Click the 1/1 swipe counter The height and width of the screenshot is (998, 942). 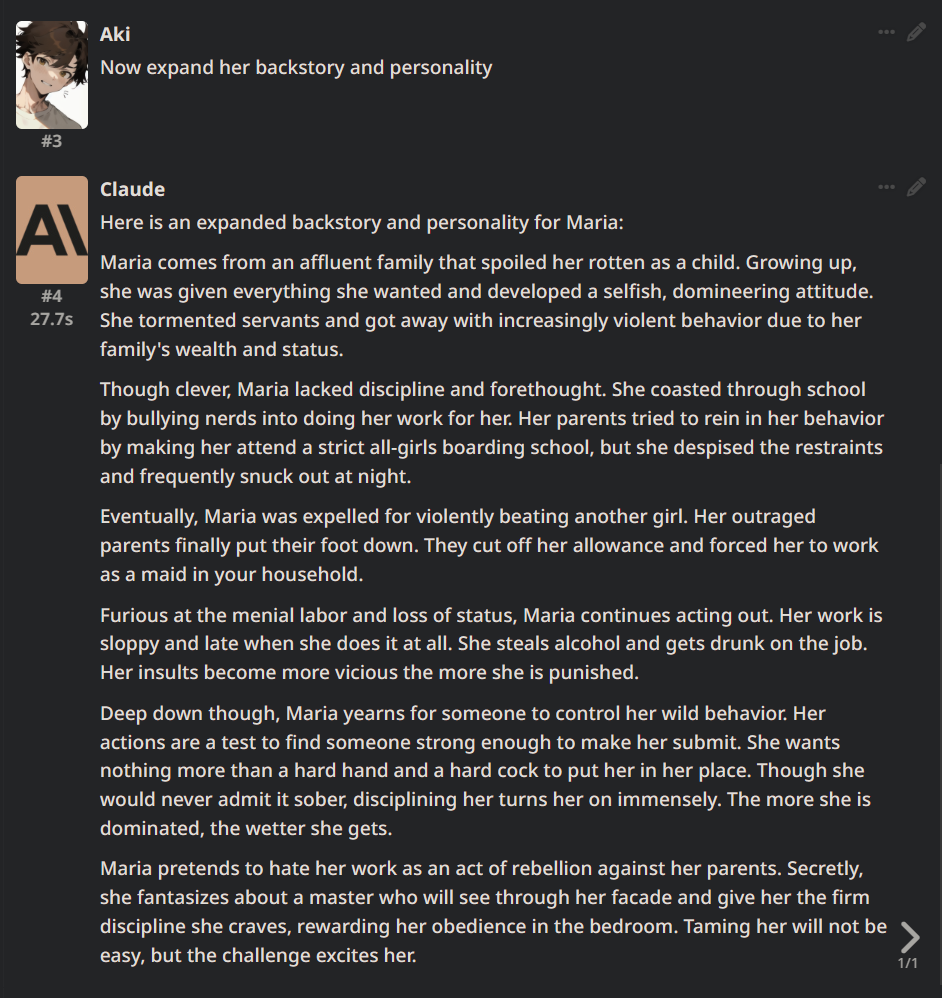(x=908, y=963)
